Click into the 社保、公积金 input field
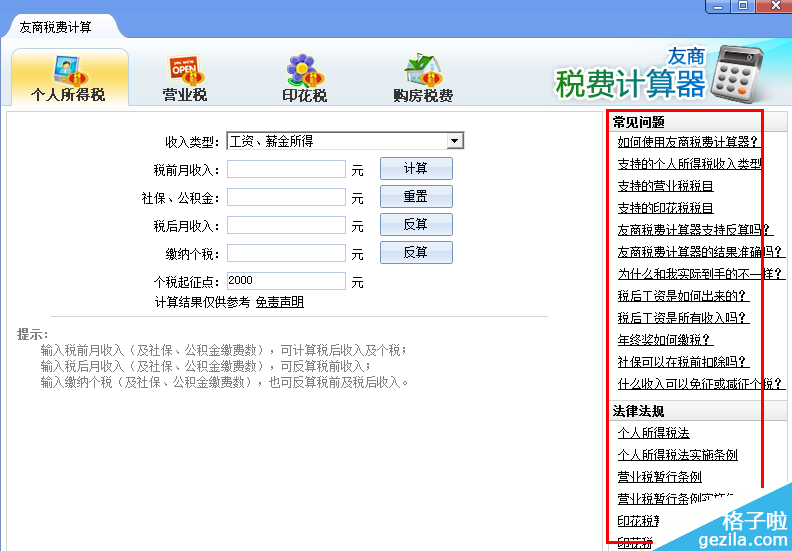This screenshot has width=792, height=551. [286, 198]
